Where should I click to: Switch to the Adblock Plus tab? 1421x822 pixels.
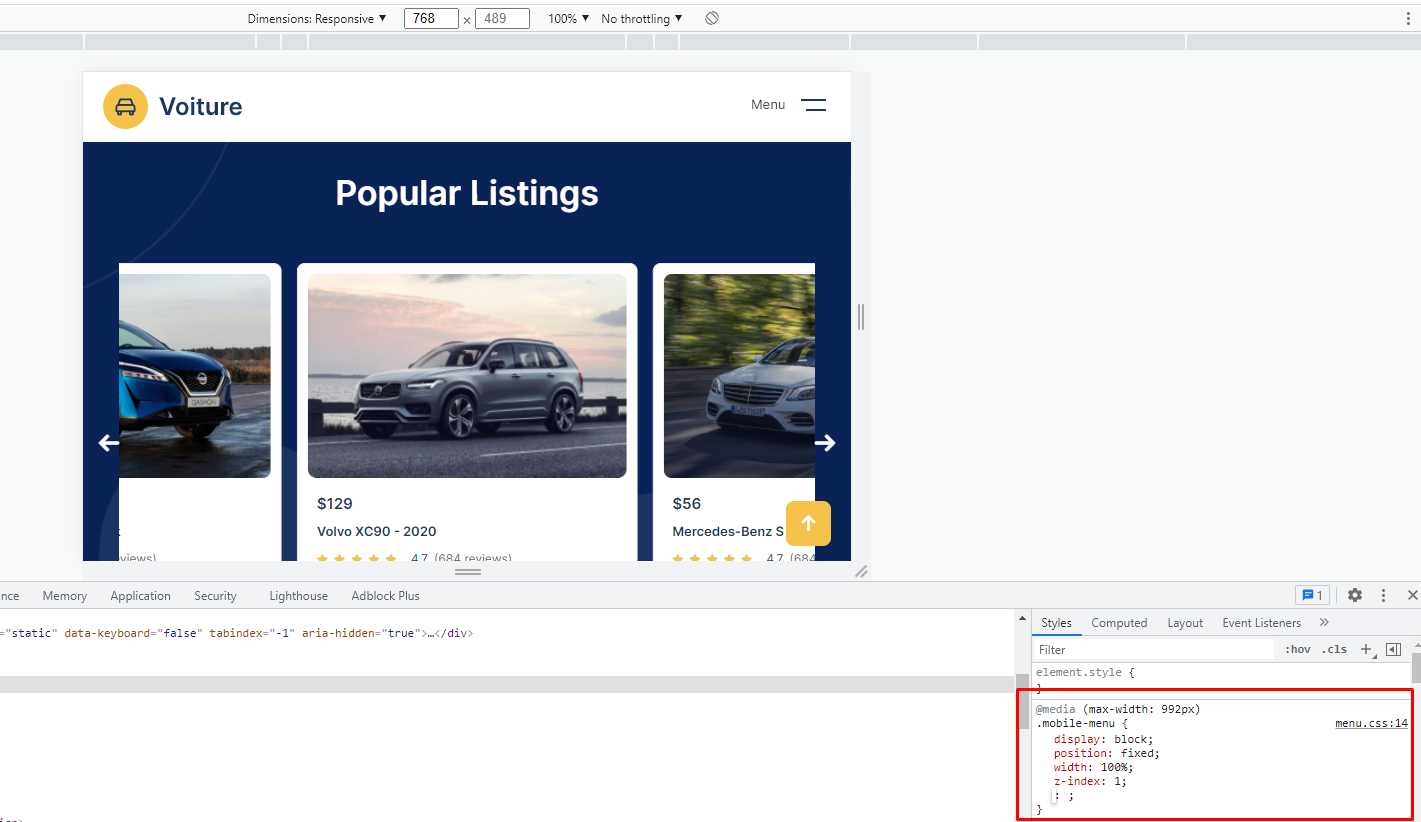point(386,596)
